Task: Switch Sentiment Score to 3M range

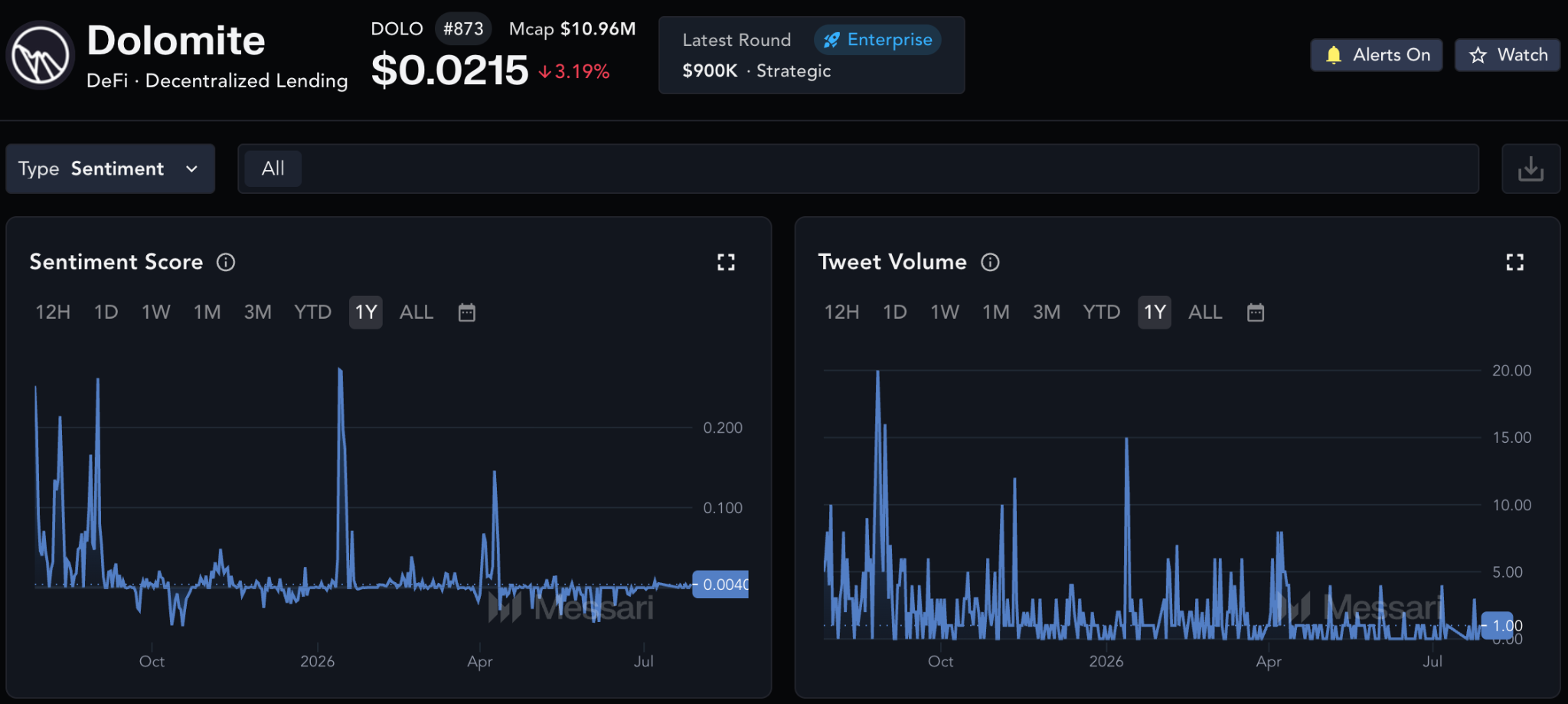Action: 258,313
